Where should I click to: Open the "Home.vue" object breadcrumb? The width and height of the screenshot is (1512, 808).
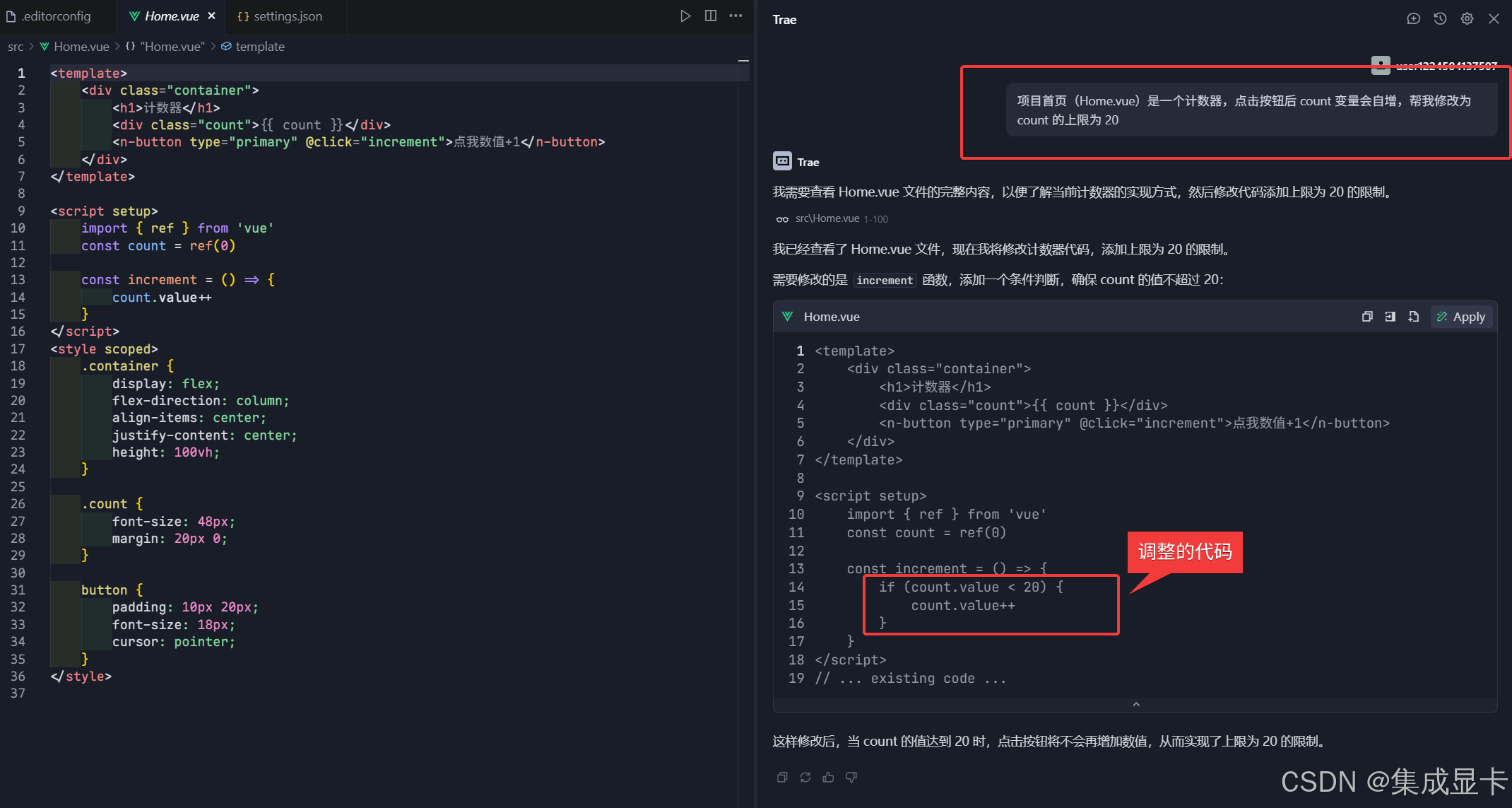pyautogui.click(x=165, y=47)
